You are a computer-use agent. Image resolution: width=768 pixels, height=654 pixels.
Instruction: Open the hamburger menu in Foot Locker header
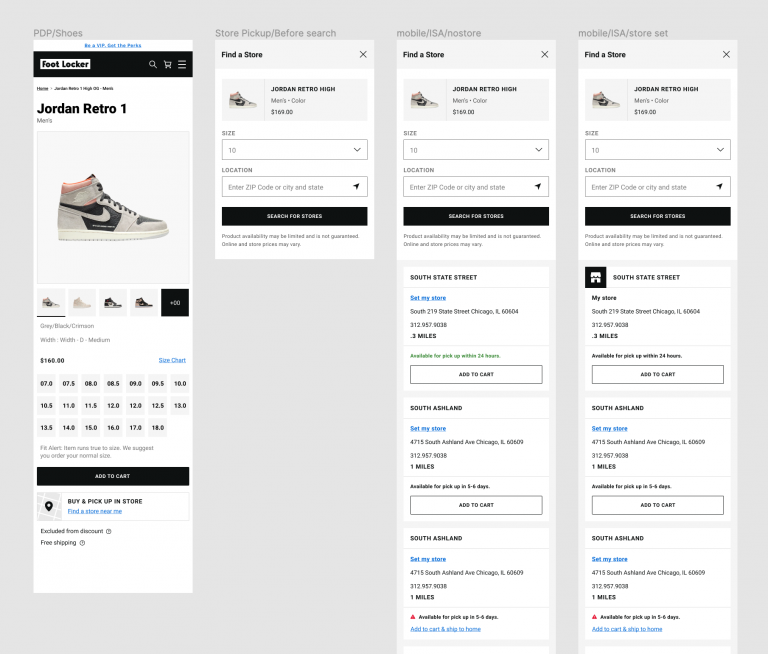click(x=182, y=64)
